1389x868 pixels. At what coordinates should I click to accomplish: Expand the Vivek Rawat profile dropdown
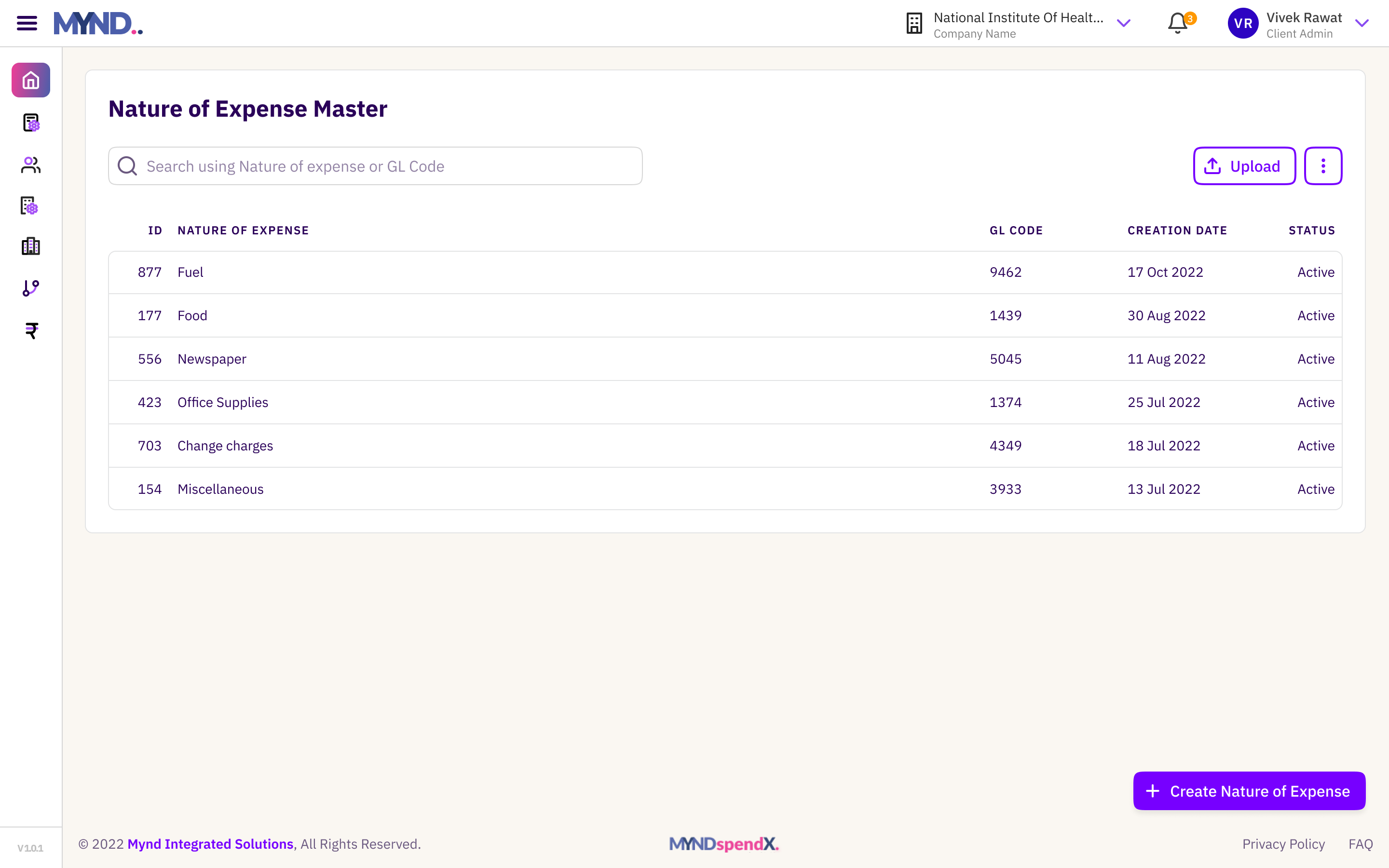[1362, 24]
